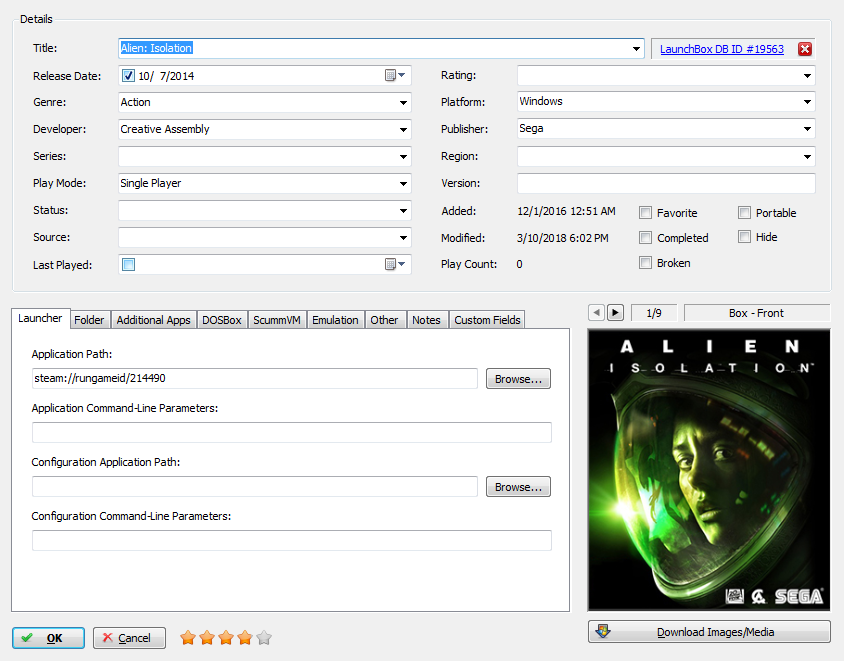Open the Release Date calendar picker

pos(396,75)
